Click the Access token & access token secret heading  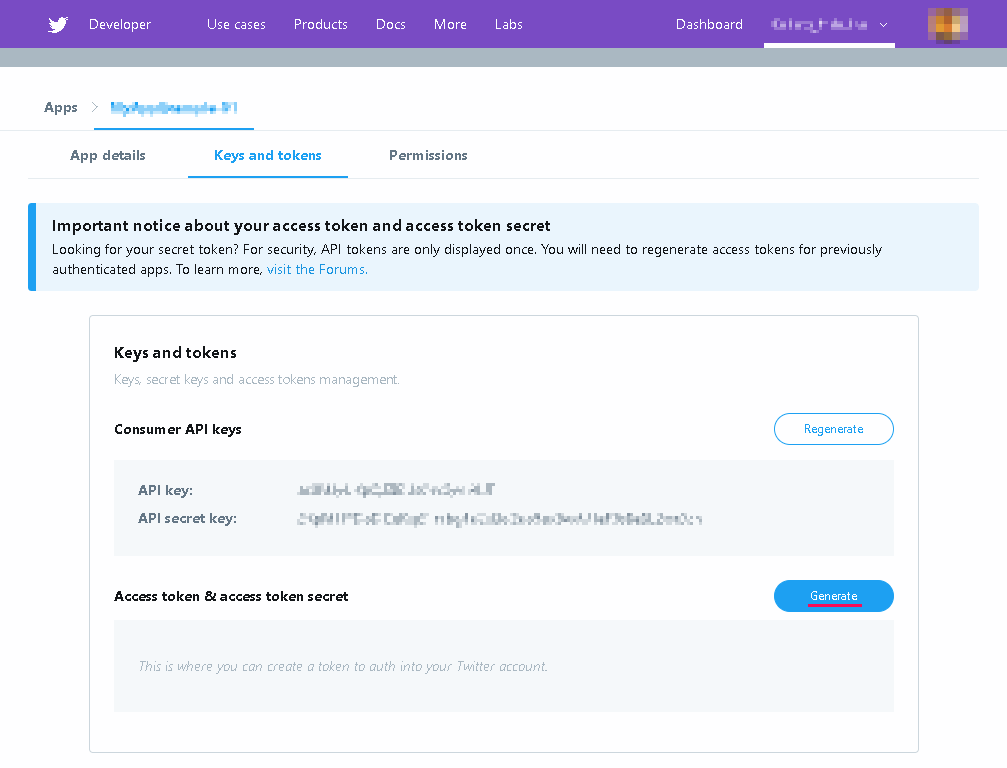pos(231,597)
